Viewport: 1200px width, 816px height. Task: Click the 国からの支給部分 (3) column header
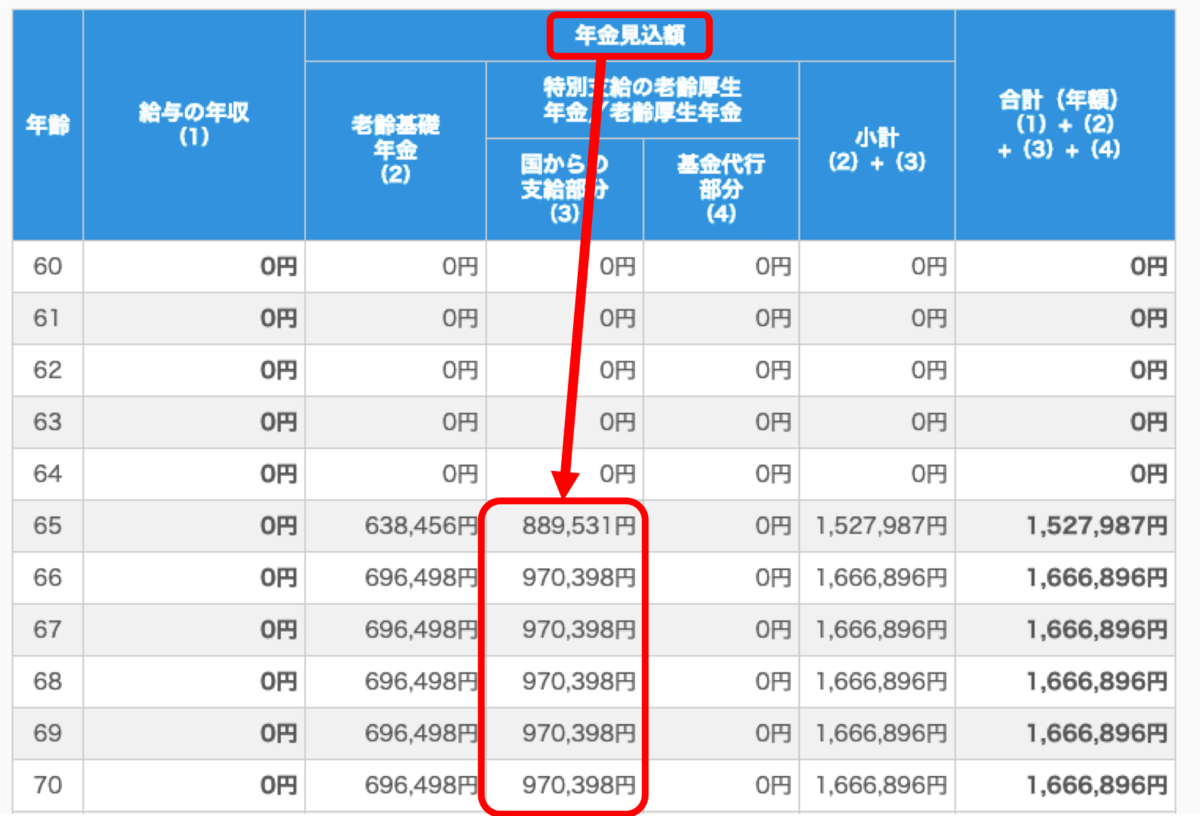click(x=565, y=189)
